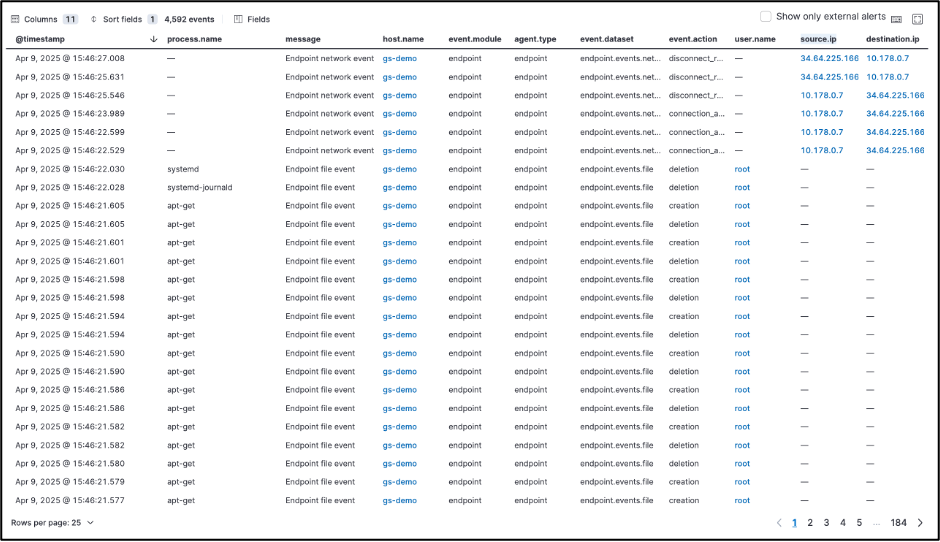Open destination IP 34.64.225.166 at 15:46:23.989
This screenshot has height=542, width=940.
(895, 113)
